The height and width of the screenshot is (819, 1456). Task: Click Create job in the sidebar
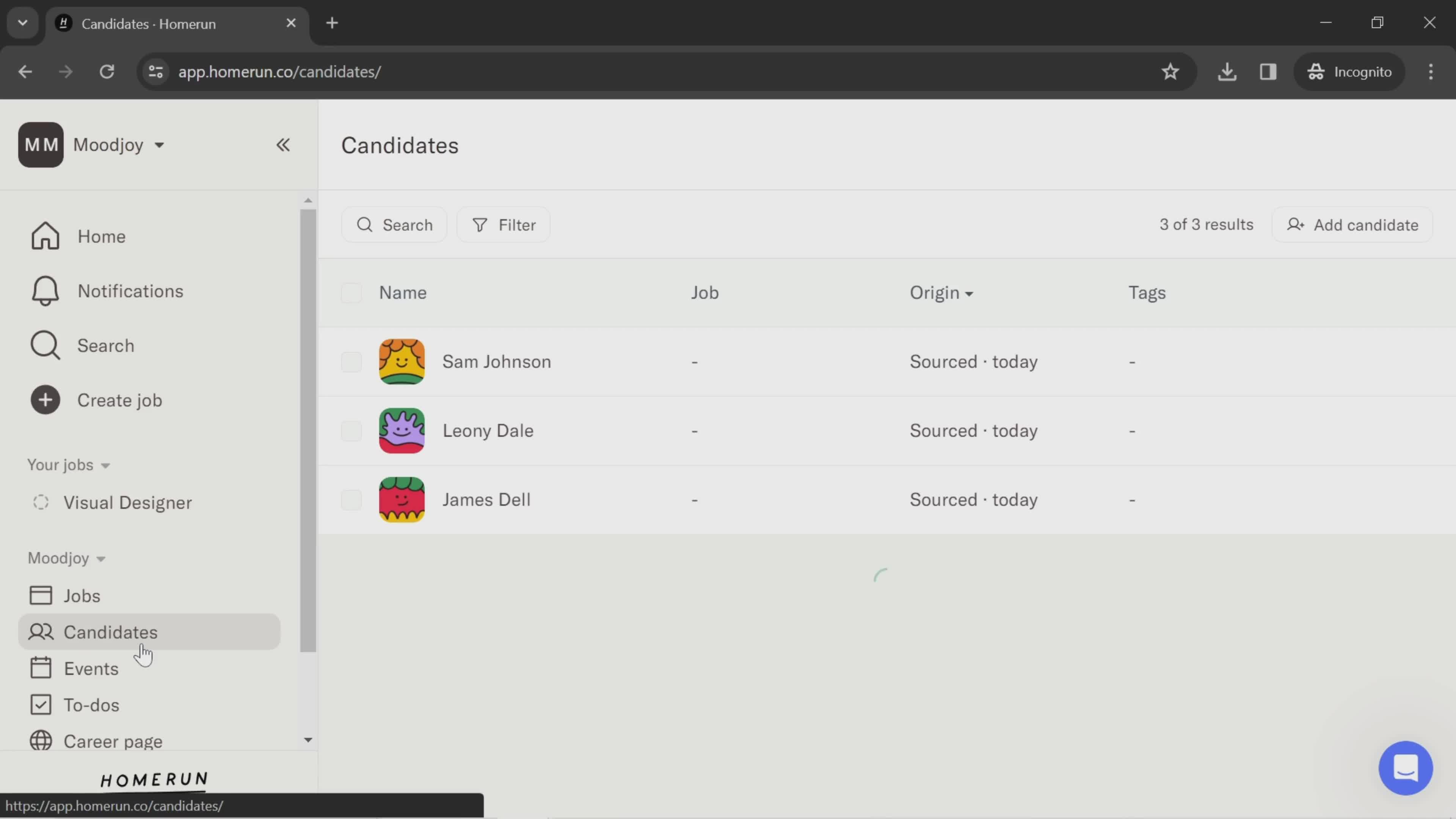(x=149, y=400)
